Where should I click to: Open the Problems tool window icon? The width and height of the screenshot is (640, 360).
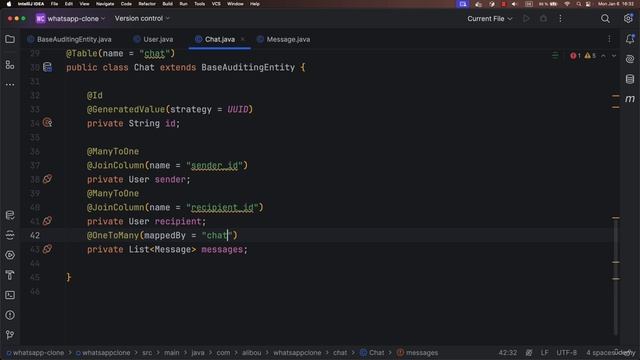click(10, 315)
